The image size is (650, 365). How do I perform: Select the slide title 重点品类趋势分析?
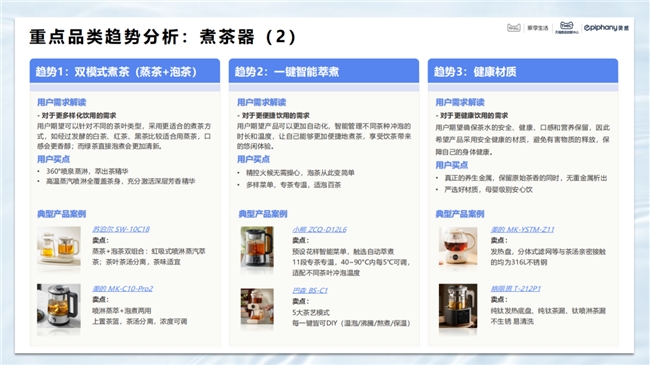(104, 37)
